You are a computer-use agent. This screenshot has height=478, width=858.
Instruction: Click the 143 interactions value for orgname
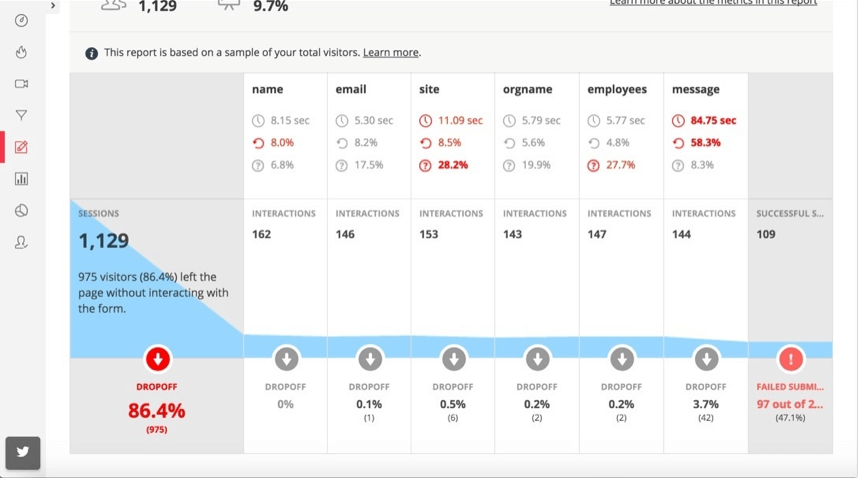coord(512,234)
